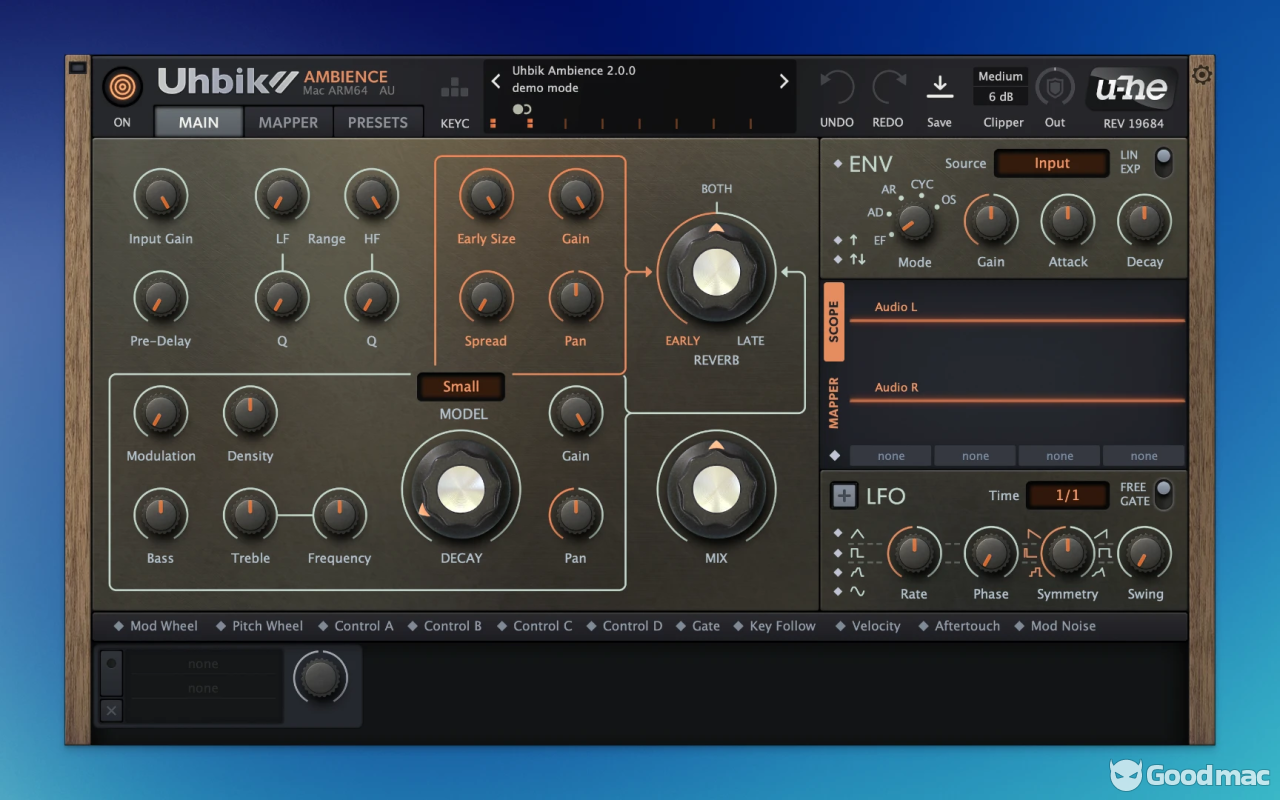
Task: Remove the modulation slot with X button
Action: pos(111,711)
